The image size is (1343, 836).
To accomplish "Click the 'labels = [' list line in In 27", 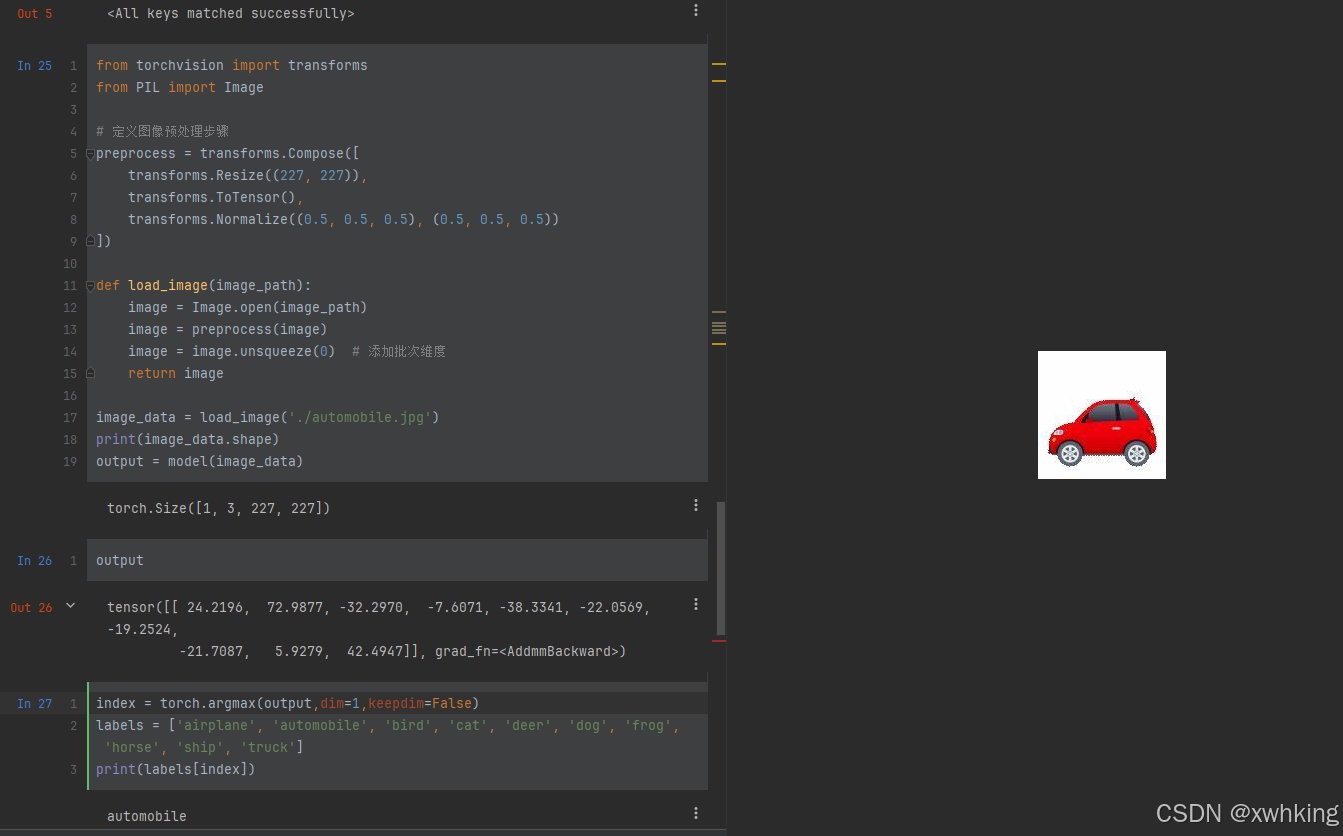I will point(388,725).
